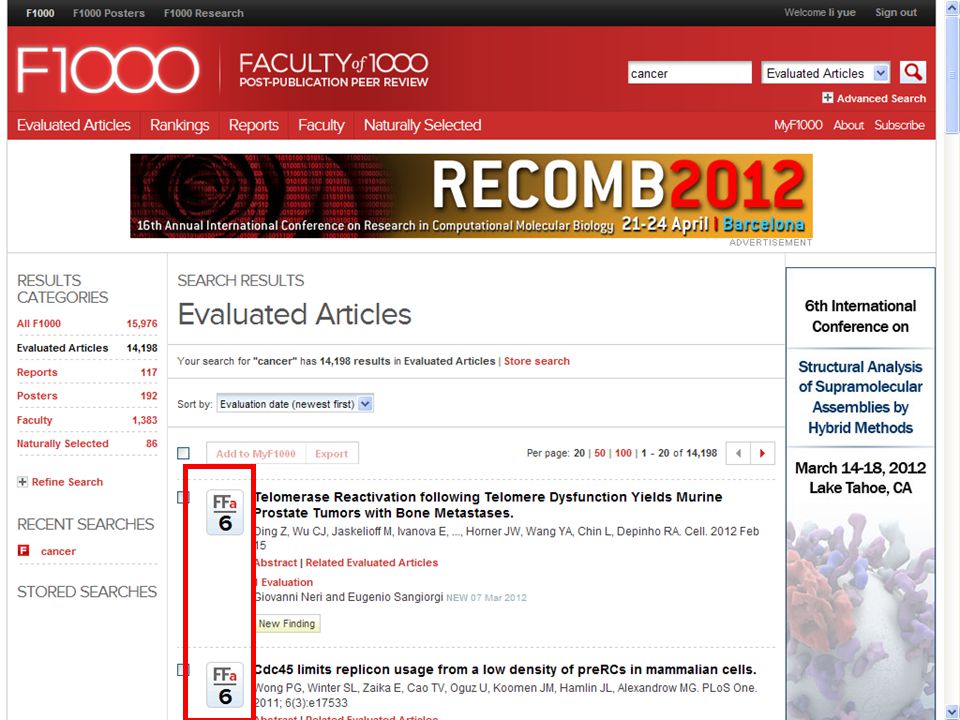Click Subscribe in the navigation bar
The height and width of the screenshot is (720, 960).
tap(899, 125)
